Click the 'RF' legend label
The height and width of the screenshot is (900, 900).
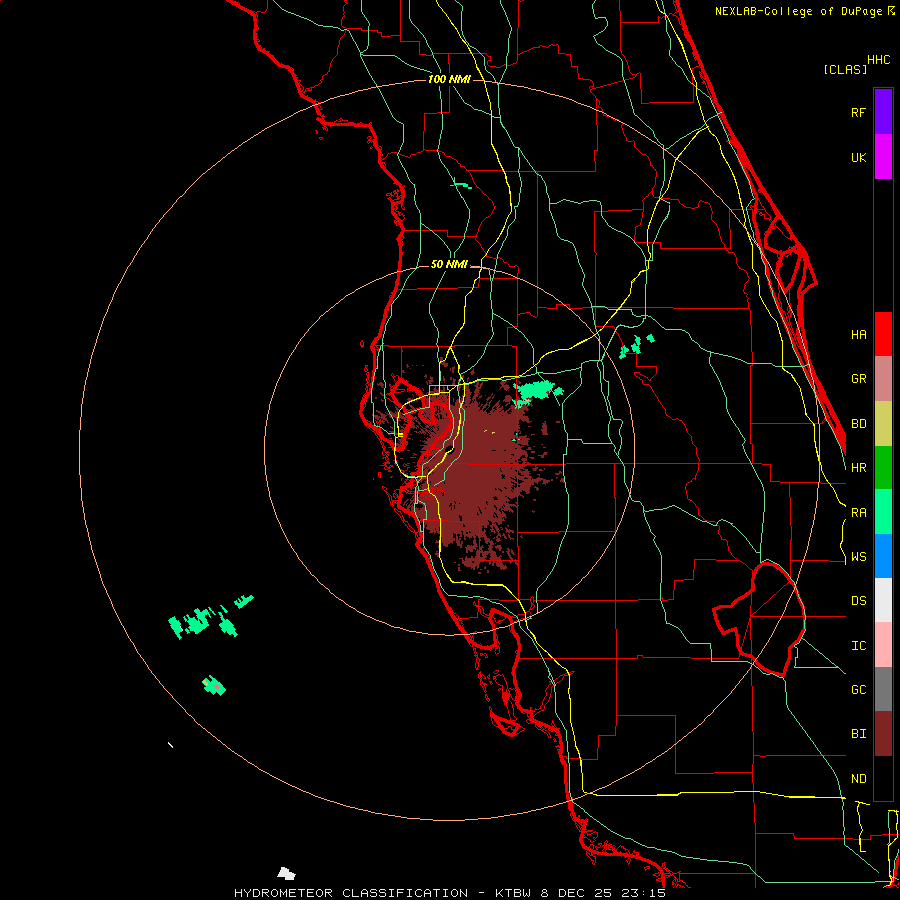tap(859, 112)
